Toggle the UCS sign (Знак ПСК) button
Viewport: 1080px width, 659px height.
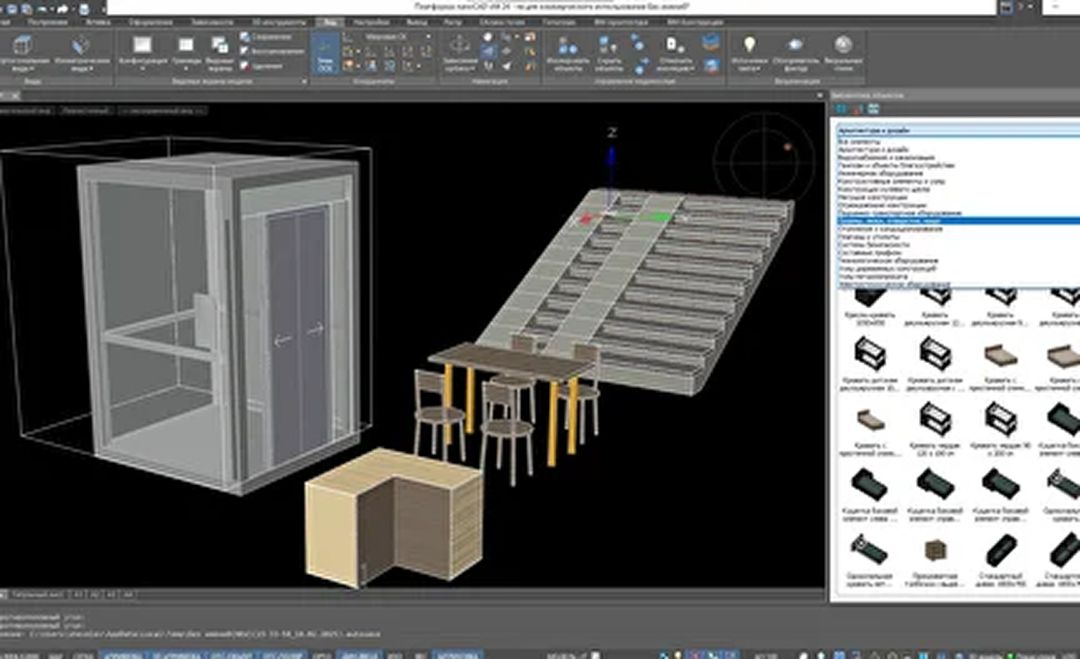[325, 50]
